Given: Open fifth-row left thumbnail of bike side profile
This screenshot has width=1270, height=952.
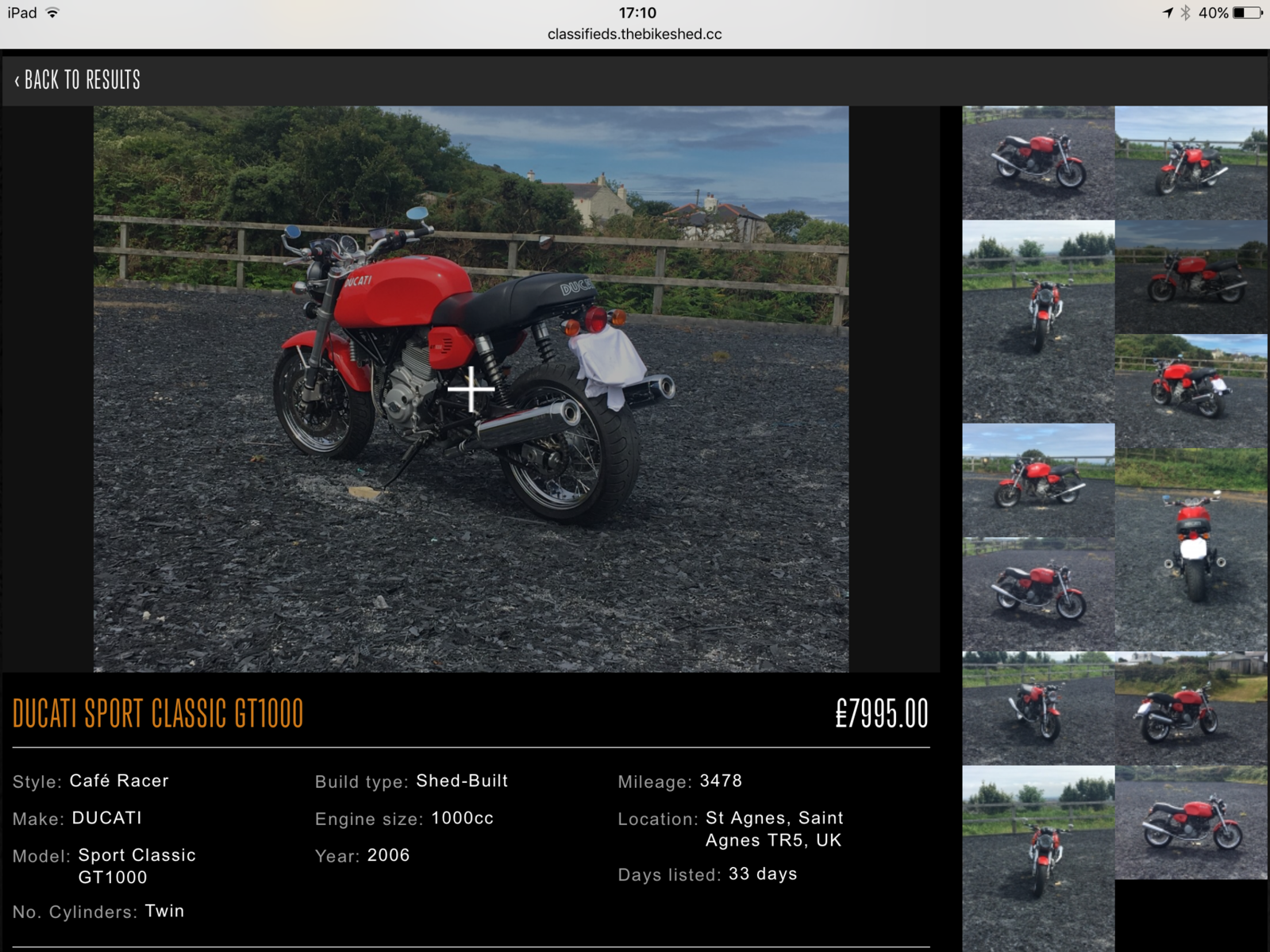Looking at the screenshot, I should 1038,594.
